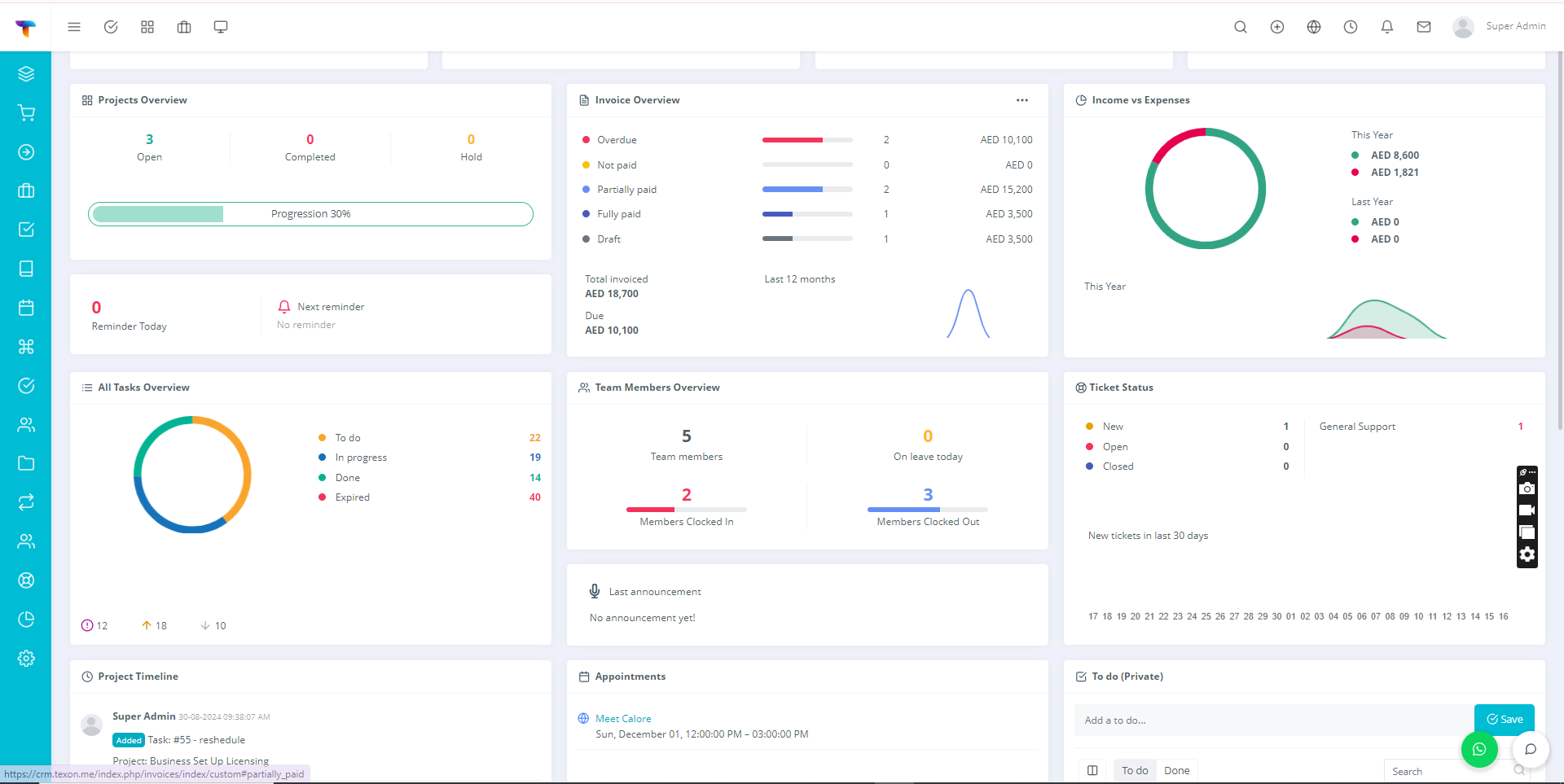Open the pie chart reports sidebar icon
This screenshot has height=784, width=1564.
26,620
